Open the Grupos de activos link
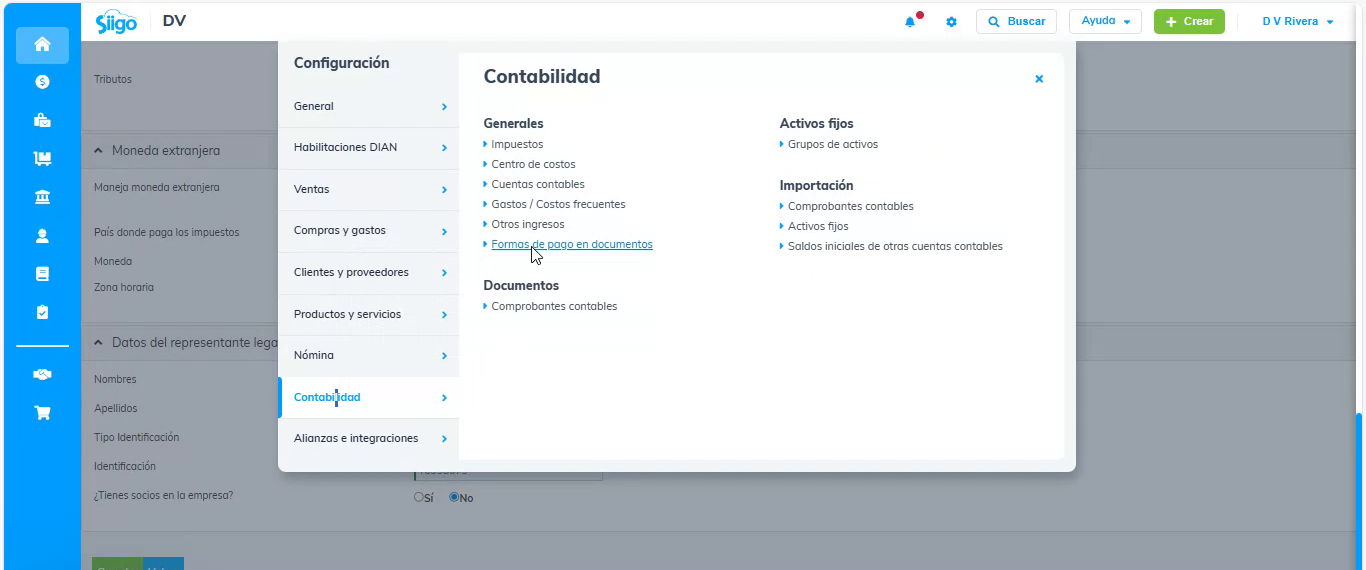1366x570 pixels. click(833, 144)
